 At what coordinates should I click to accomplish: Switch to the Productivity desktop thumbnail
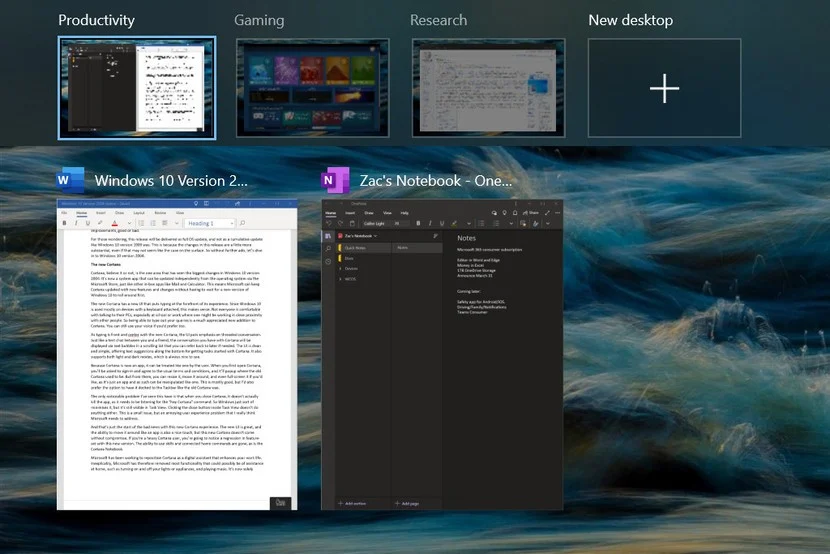coord(137,88)
